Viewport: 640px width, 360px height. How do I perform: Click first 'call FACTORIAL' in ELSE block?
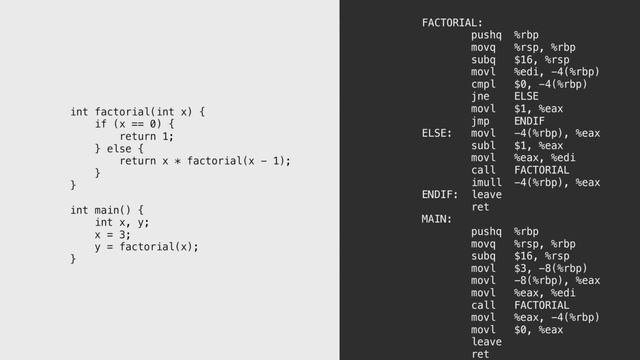pos(520,170)
